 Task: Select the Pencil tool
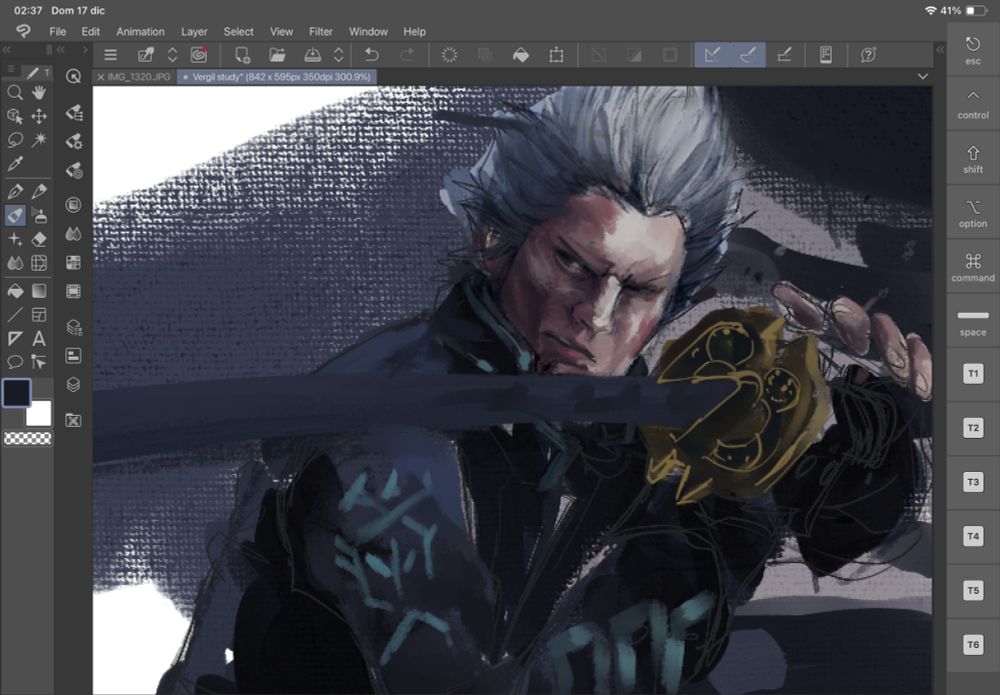pos(39,191)
